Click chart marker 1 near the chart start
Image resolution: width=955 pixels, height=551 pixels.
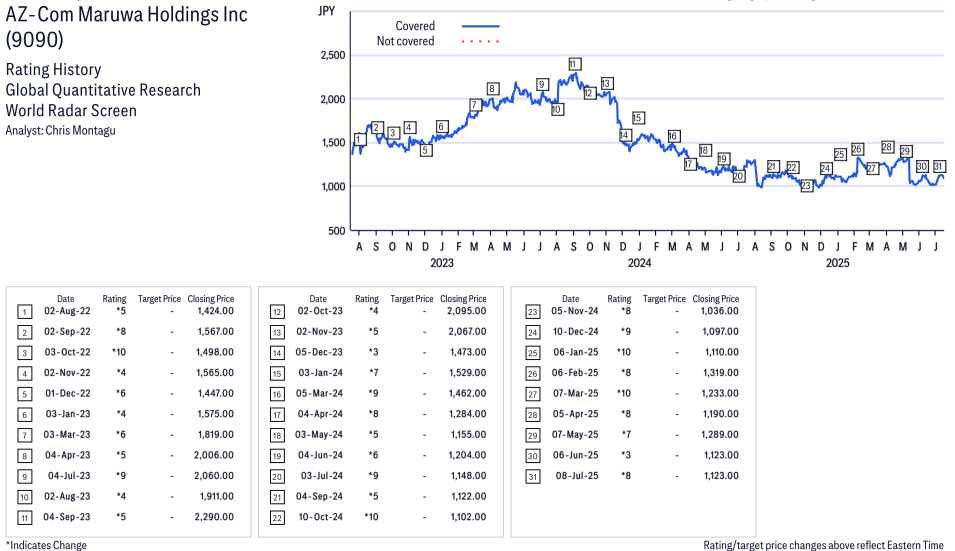[x=360, y=139]
